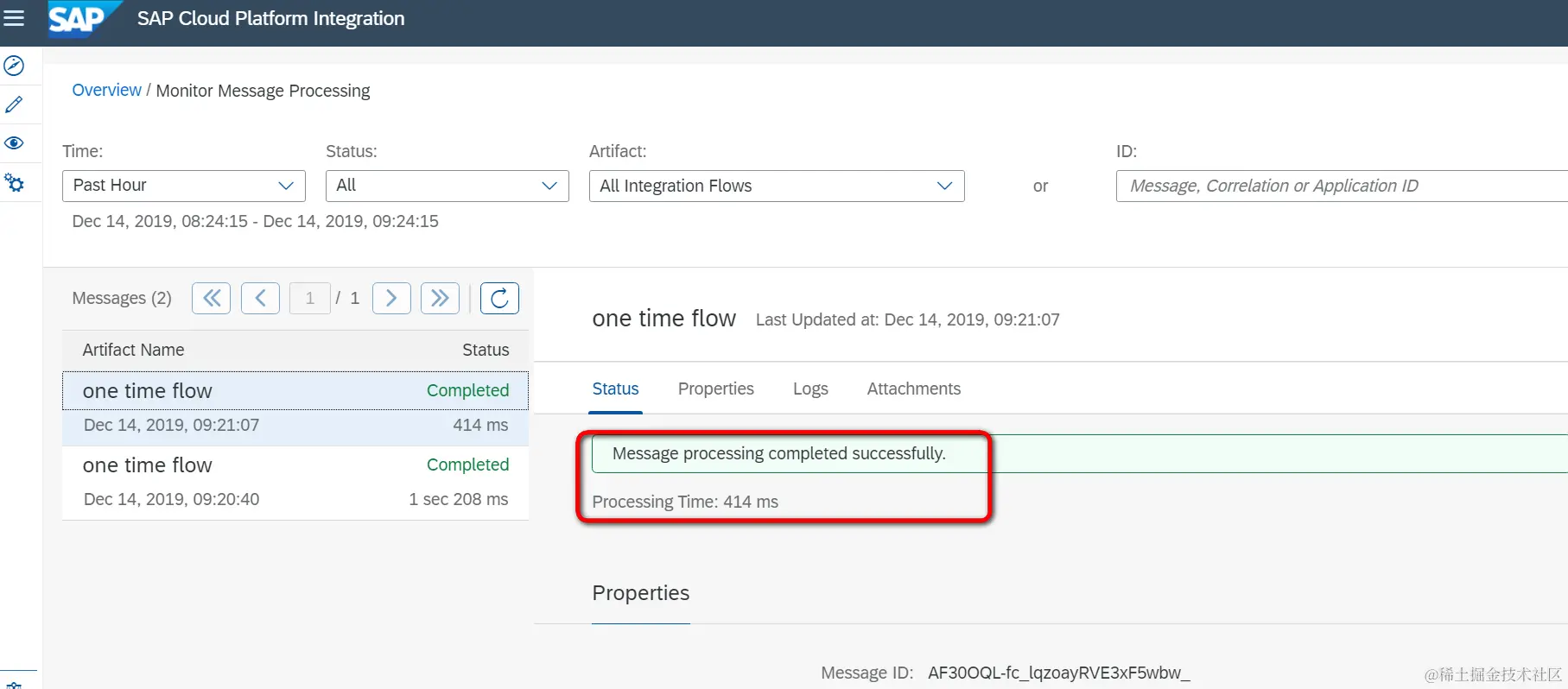This screenshot has width=1568, height=689.
Task: Go to last page of messages
Action: (x=440, y=298)
